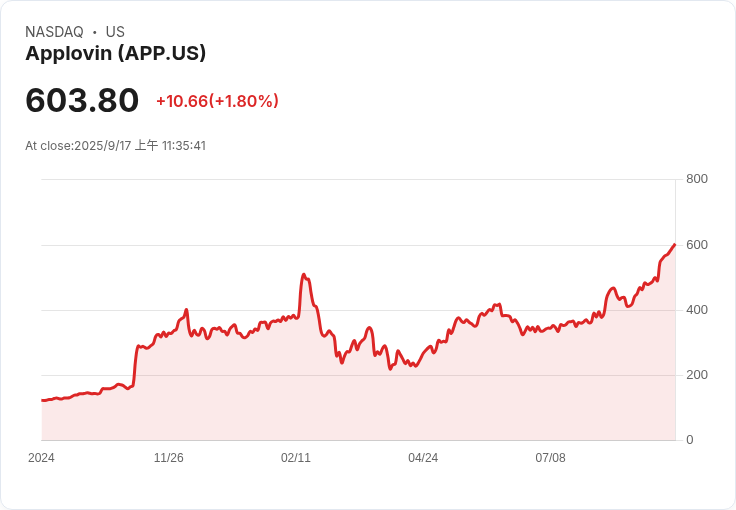The image size is (736, 510).
Task: Select the 600 y-axis label
Action: tap(697, 245)
